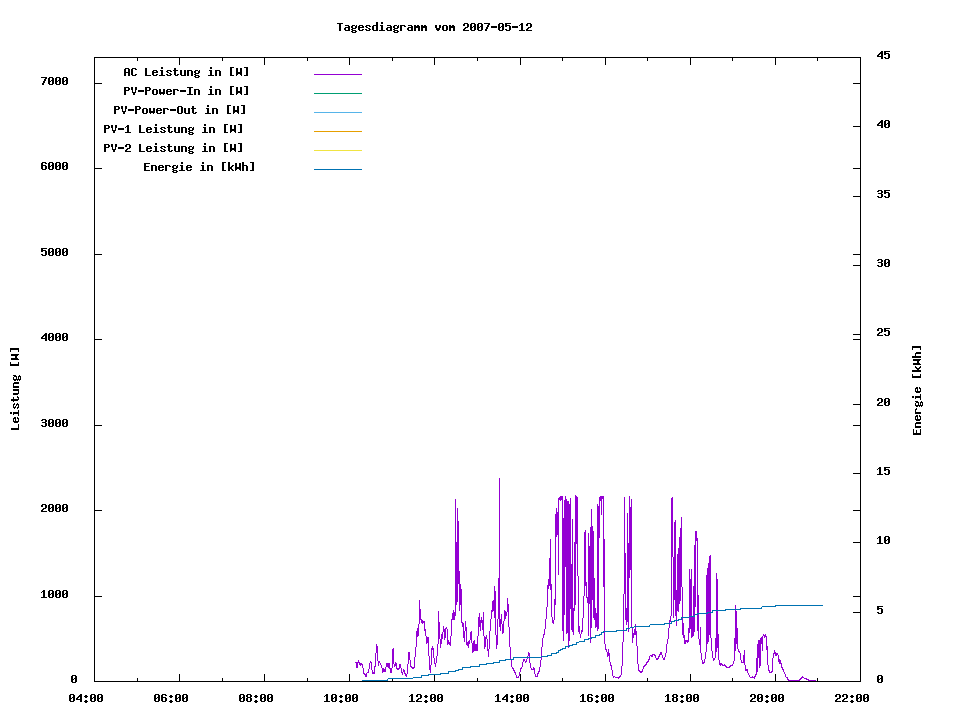Click the purple AC Leistung legend line
Image resolution: width=960 pixels, height=720 pixels.
click(x=337, y=74)
